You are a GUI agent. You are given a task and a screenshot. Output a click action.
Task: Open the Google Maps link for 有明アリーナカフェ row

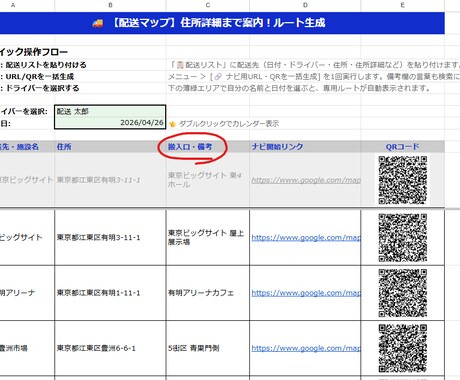306,293
